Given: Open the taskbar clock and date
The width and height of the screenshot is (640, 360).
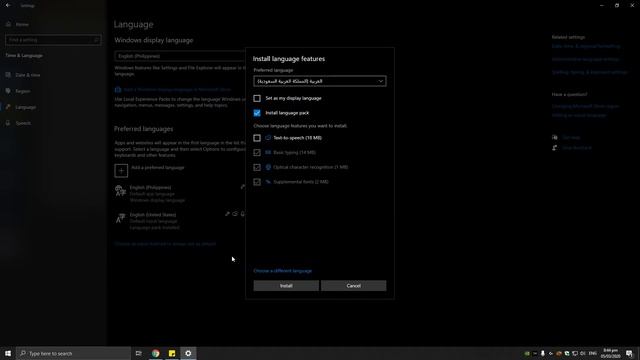Looking at the screenshot, I should tap(611, 353).
